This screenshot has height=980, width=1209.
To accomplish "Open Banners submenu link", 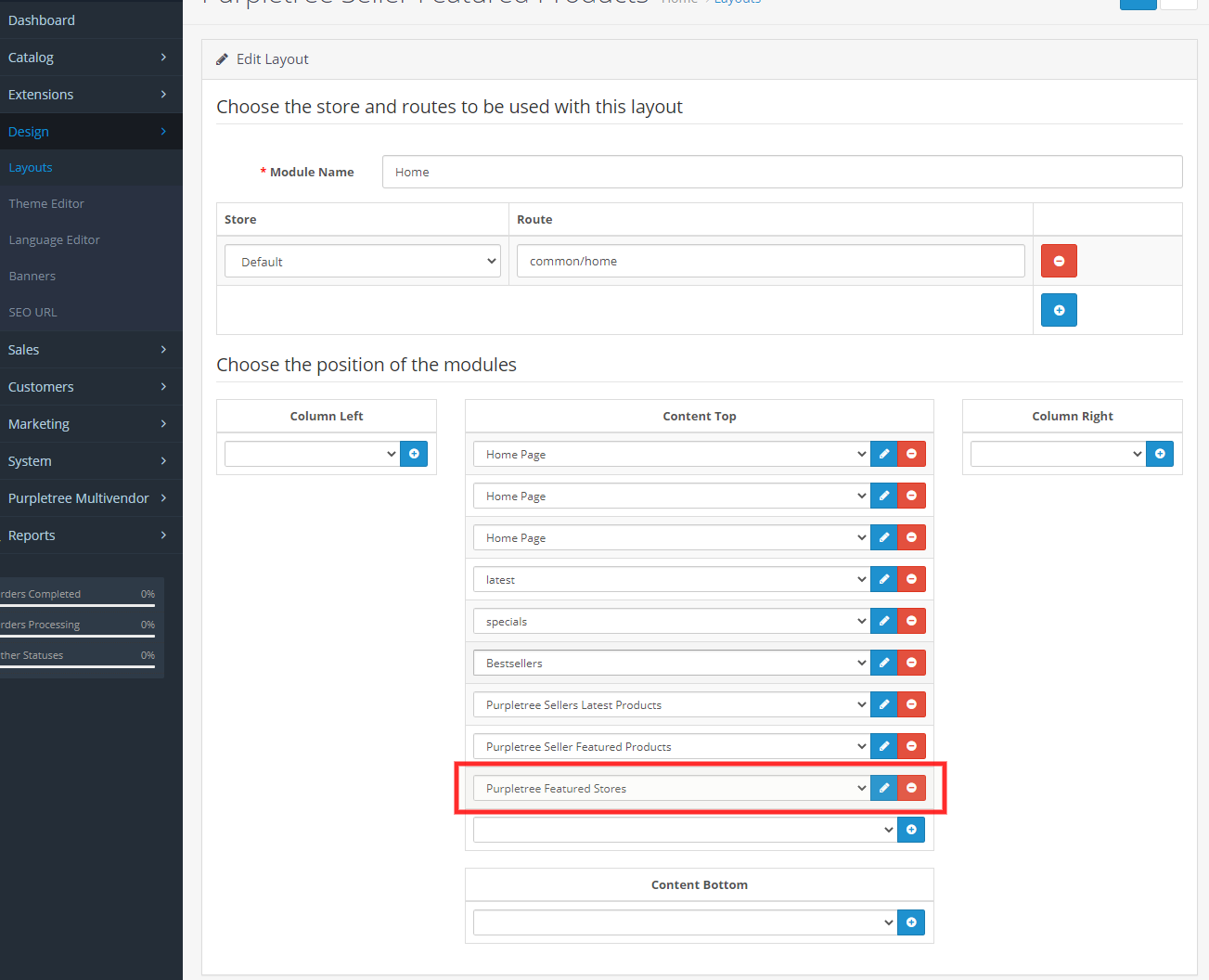I will point(91,277).
